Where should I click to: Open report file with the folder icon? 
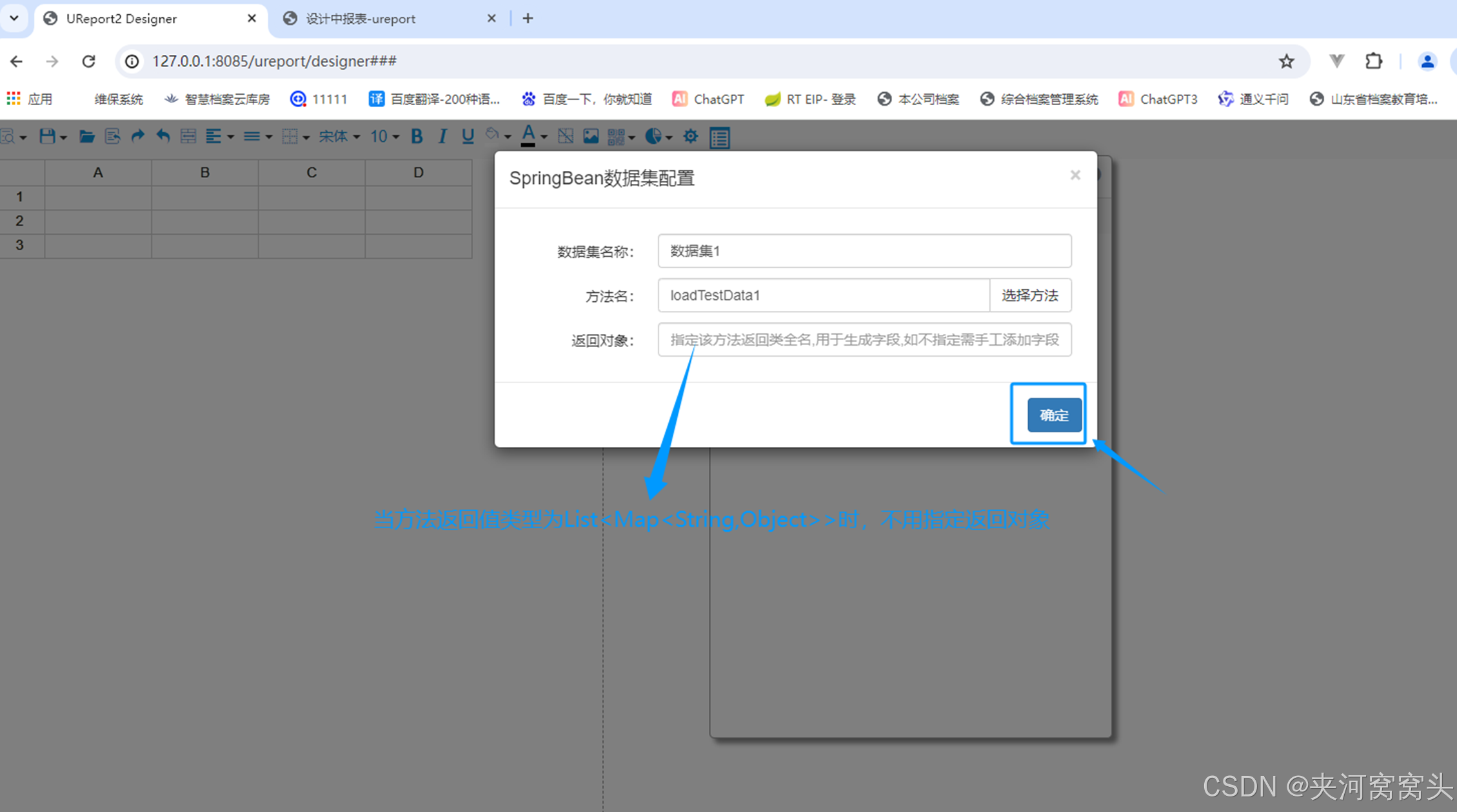[86, 136]
